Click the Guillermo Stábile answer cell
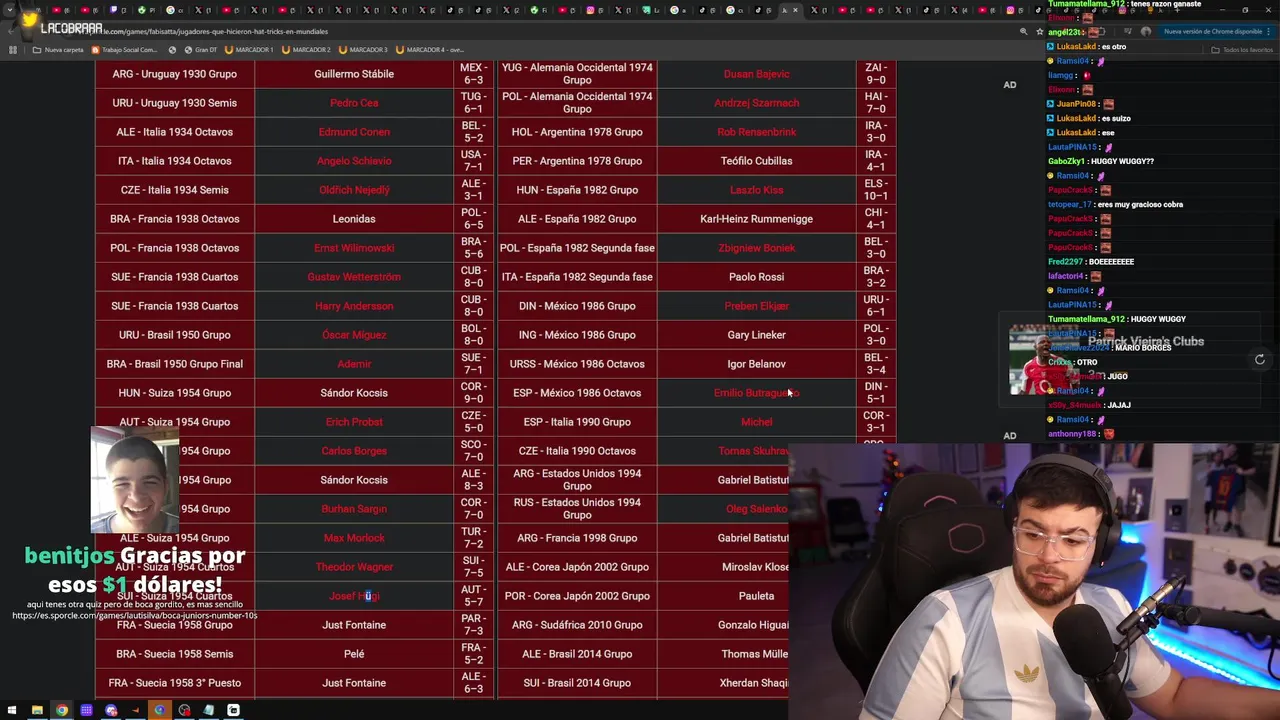Image resolution: width=1280 pixels, height=720 pixels. click(354, 74)
